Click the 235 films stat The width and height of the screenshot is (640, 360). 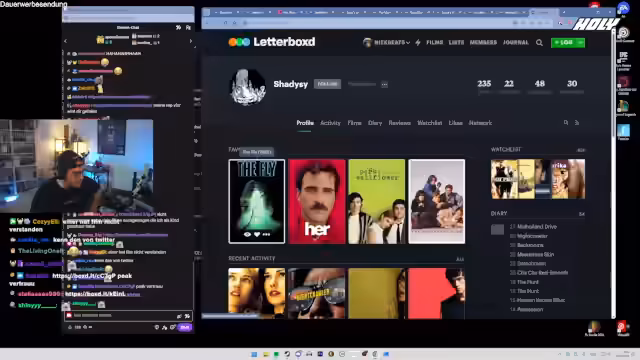(484, 84)
